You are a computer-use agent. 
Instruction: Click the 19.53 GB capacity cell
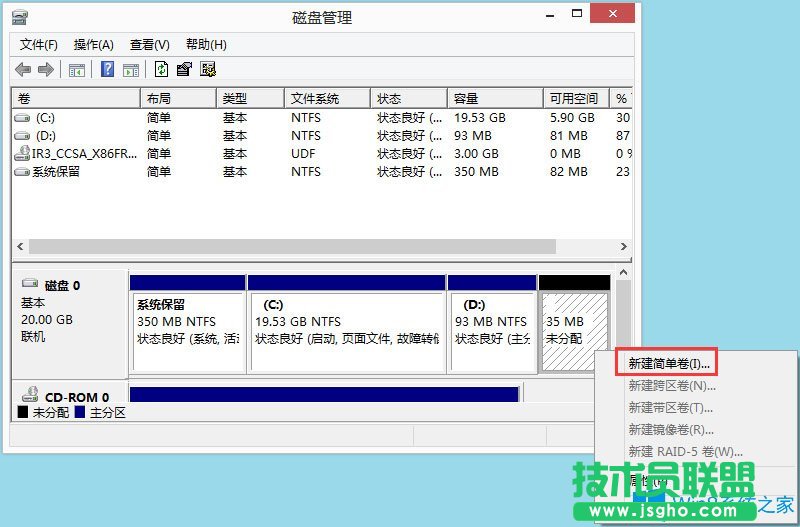[x=480, y=118]
